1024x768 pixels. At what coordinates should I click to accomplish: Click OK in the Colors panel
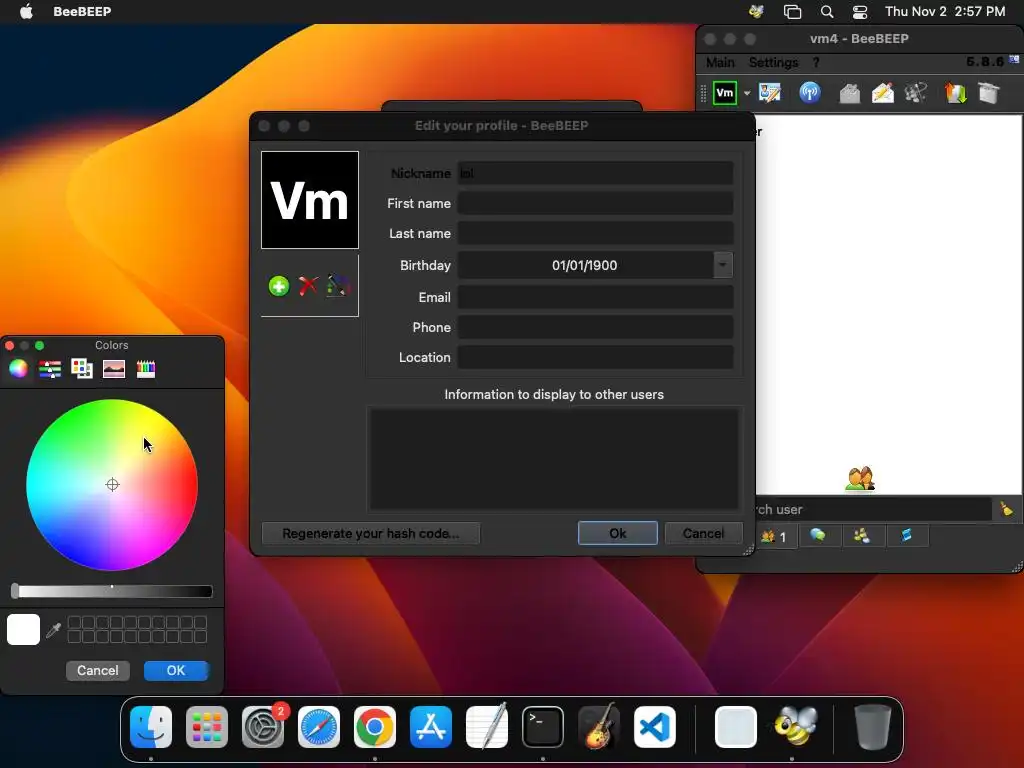point(176,671)
